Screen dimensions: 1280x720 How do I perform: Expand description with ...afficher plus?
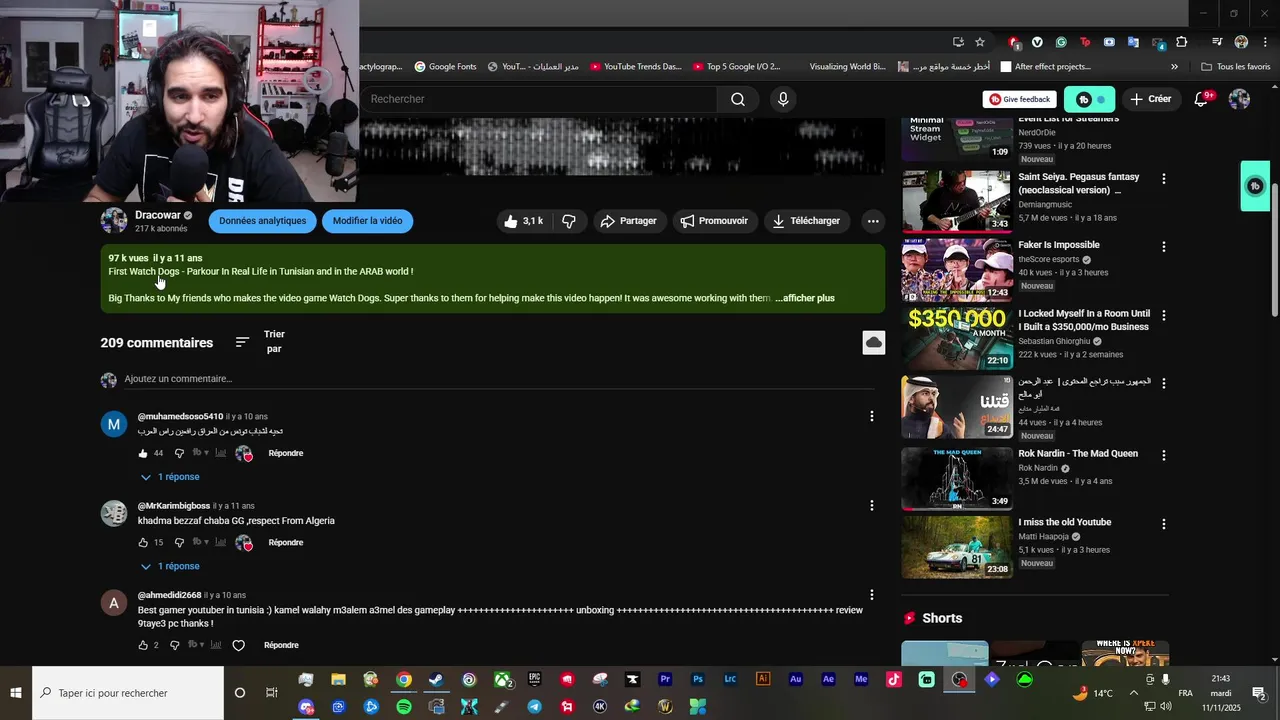pyautogui.click(x=805, y=298)
